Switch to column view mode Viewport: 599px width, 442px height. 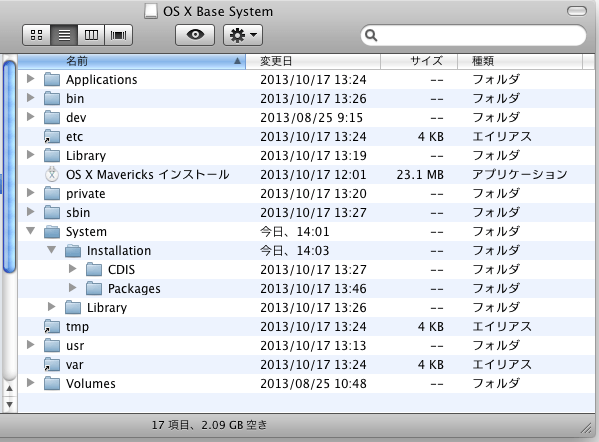91,35
